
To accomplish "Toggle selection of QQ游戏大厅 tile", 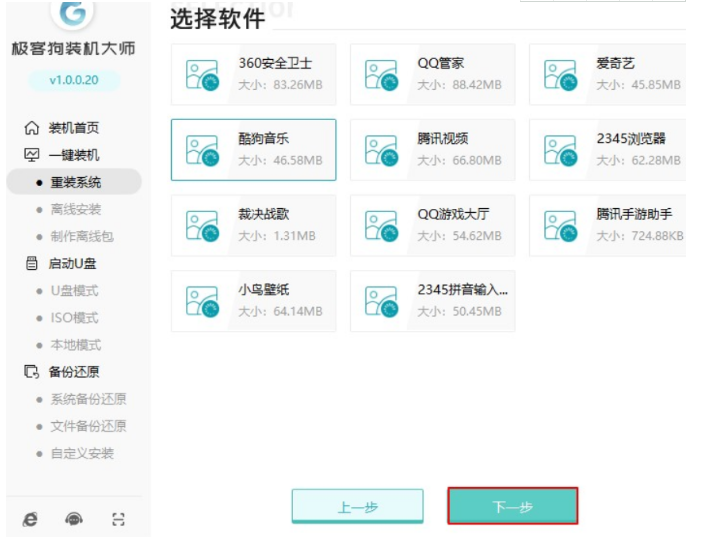I will pos(432,225).
